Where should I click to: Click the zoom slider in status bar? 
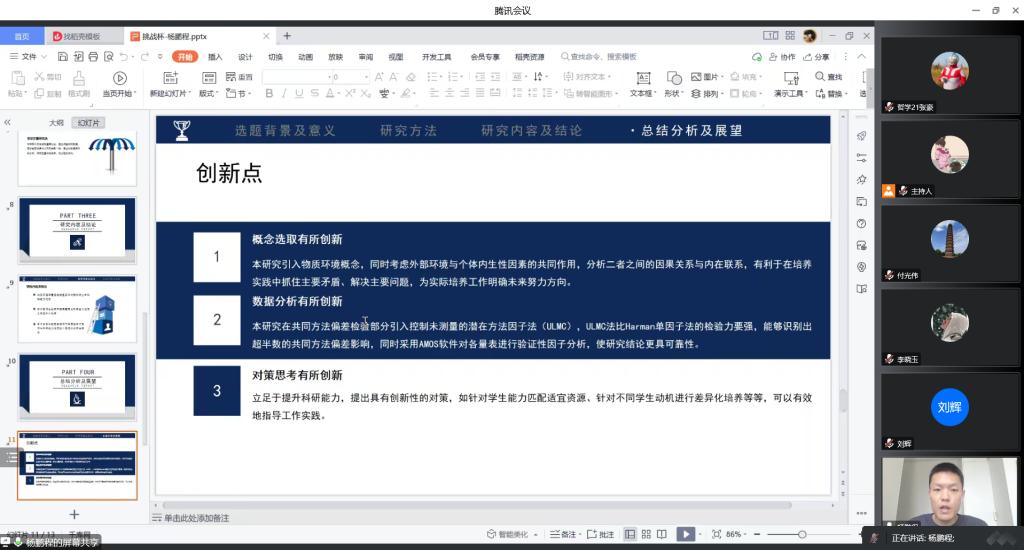coord(801,534)
